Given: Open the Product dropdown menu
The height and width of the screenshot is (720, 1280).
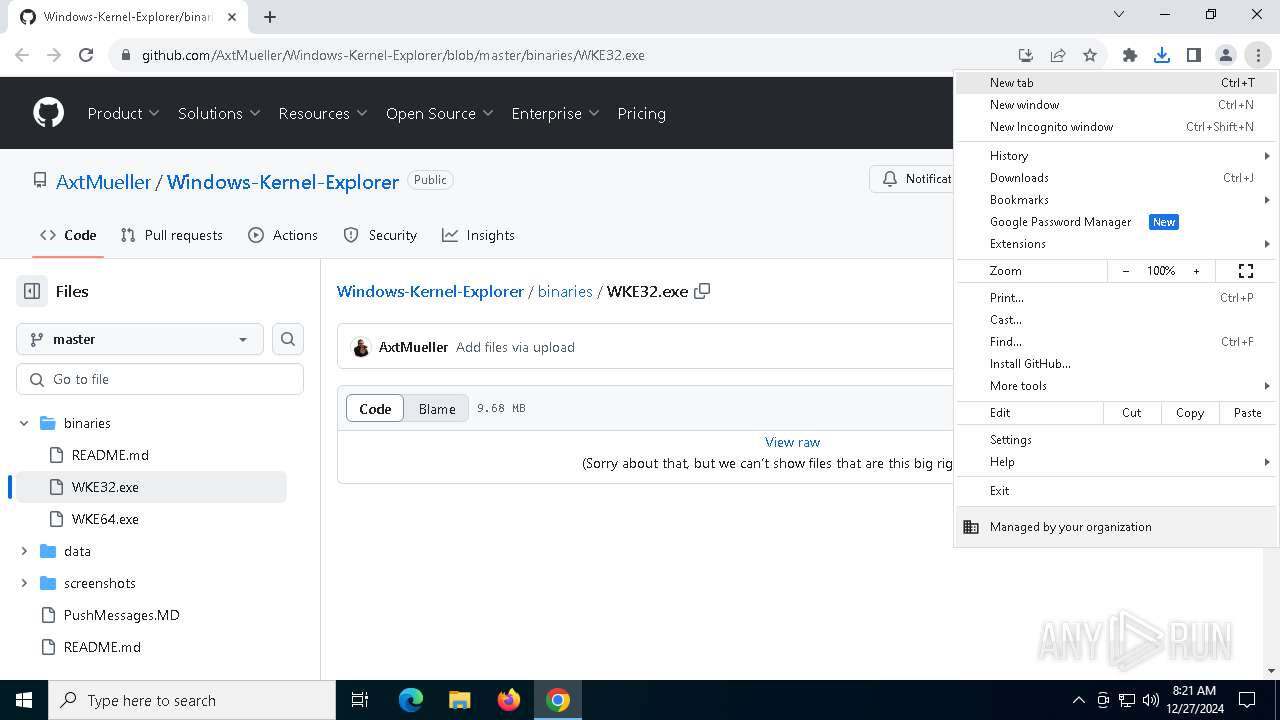Looking at the screenshot, I should click(x=123, y=113).
